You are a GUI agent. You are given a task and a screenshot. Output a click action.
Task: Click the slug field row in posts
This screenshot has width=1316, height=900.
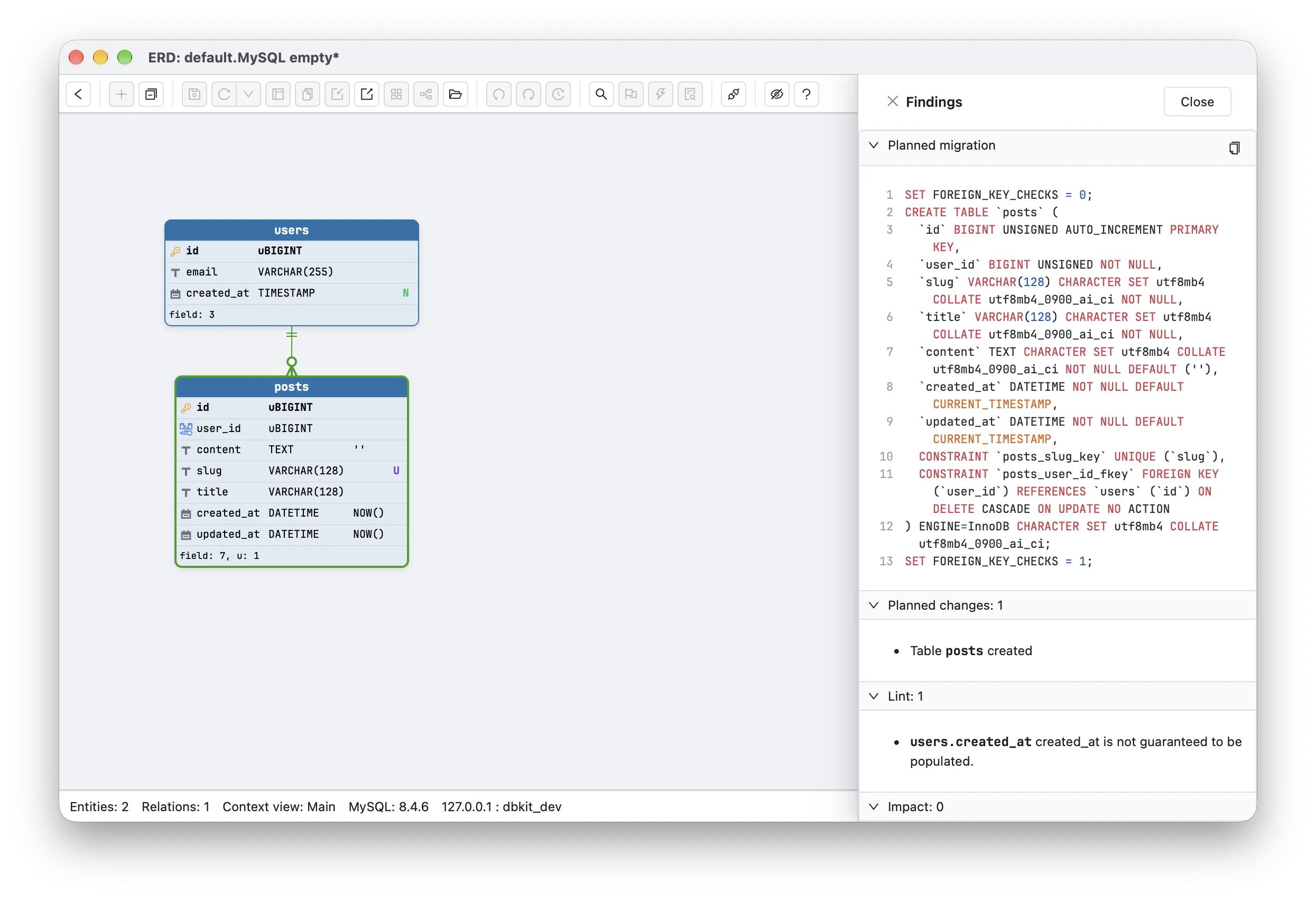click(292, 471)
